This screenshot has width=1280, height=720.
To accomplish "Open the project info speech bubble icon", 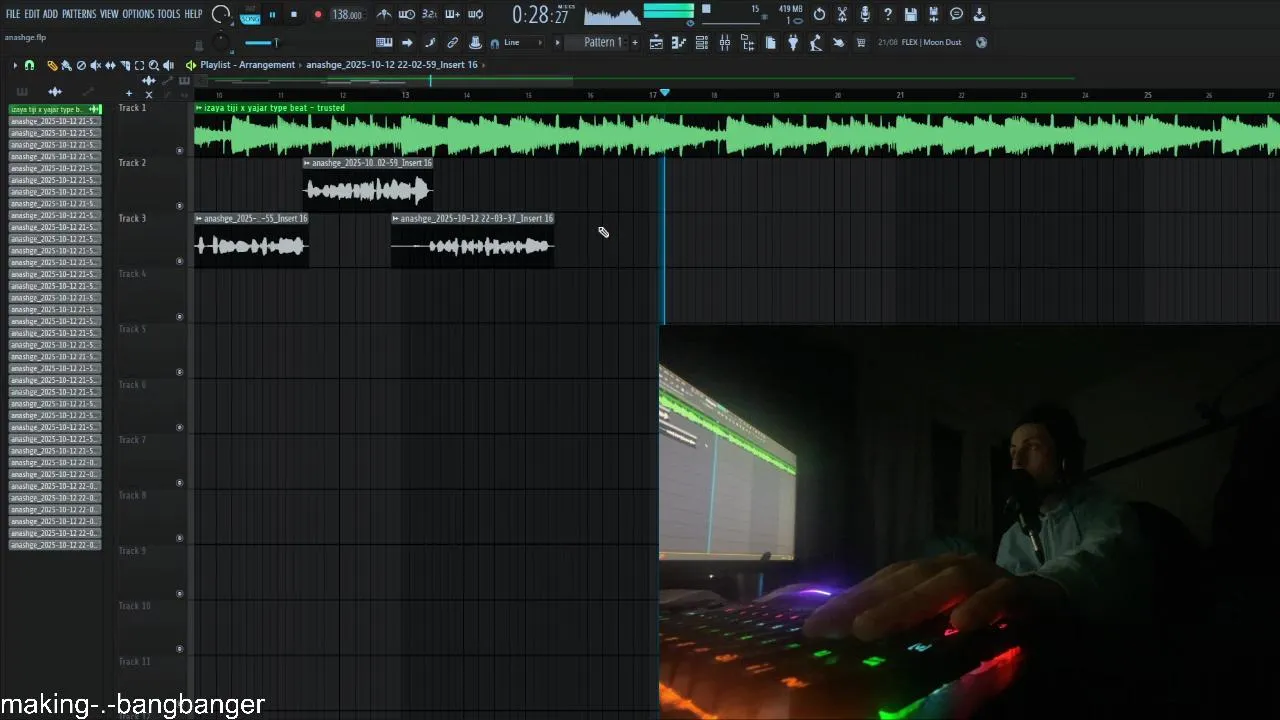I will click(957, 14).
